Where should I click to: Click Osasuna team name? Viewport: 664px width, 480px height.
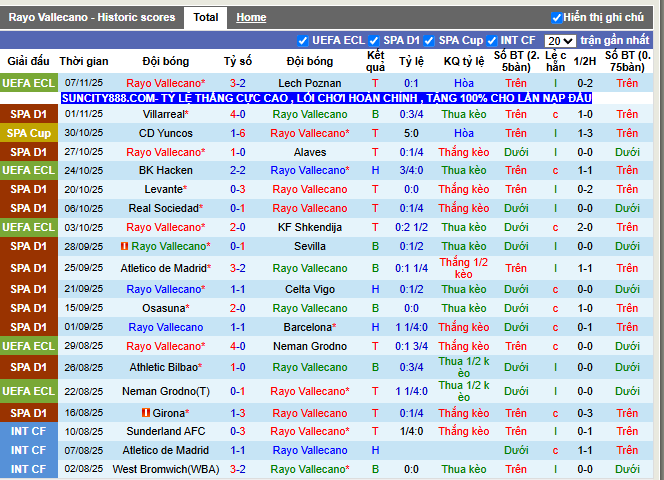[166, 308]
